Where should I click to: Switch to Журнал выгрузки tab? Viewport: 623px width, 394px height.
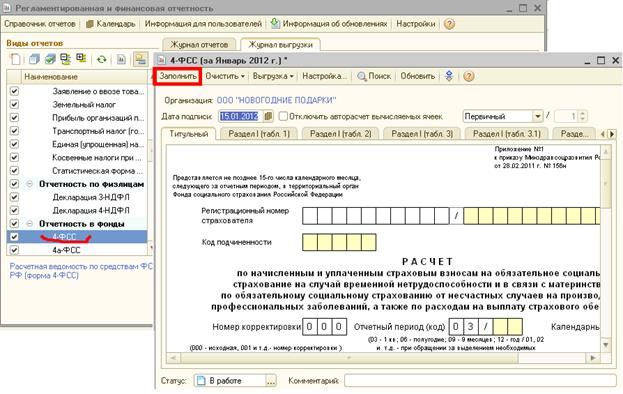tap(281, 44)
